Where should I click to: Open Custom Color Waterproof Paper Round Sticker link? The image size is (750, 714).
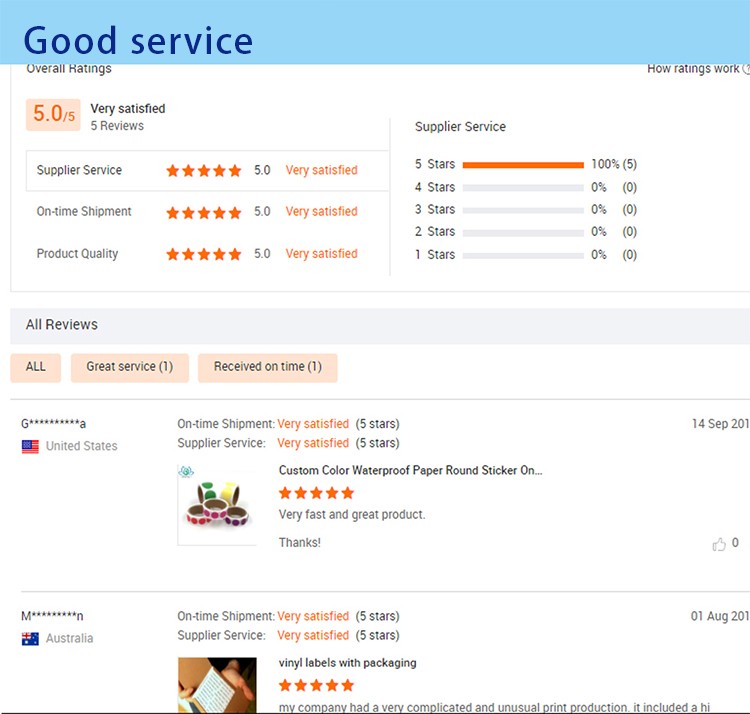(x=410, y=470)
